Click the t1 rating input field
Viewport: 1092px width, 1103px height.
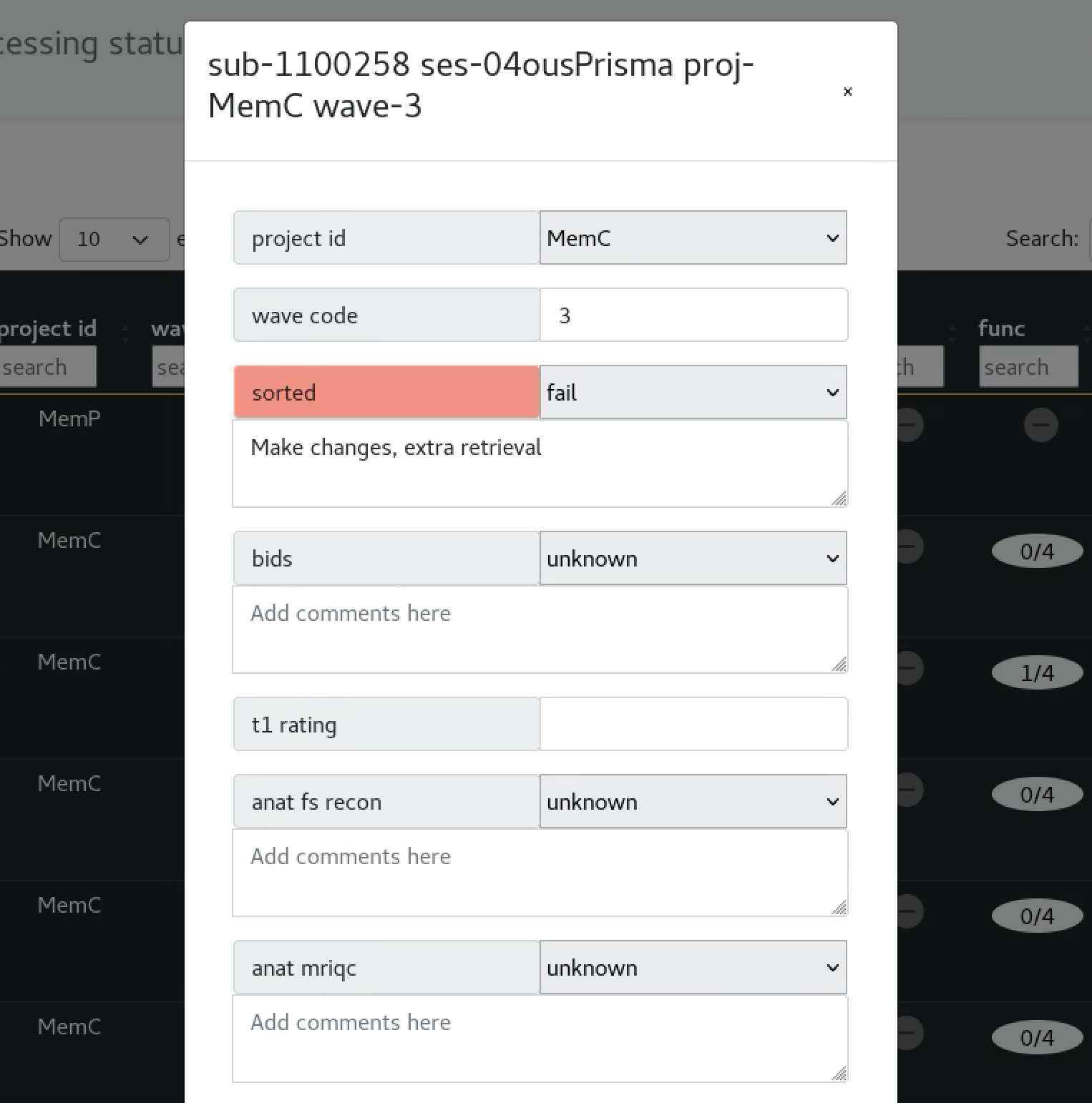pyautogui.click(x=693, y=725)
